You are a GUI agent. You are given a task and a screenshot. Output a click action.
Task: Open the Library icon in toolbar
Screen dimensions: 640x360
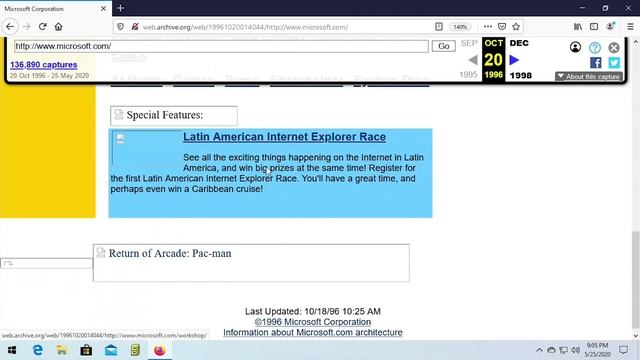point(578,27)
